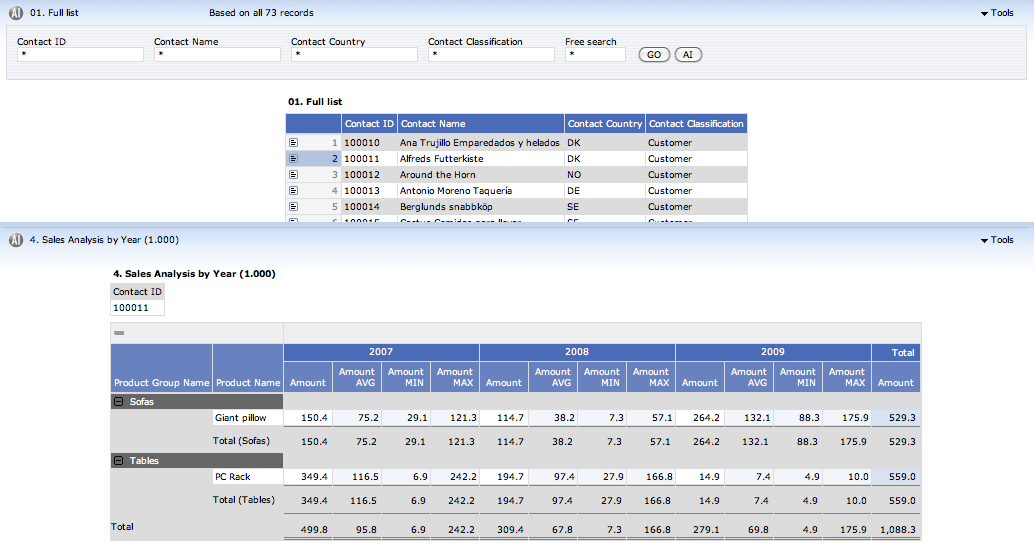Click the AI logo icon beside '01. Full list'
Image resolution: width=1034 pixels, height=553 pixels.
tap(16, 13)
